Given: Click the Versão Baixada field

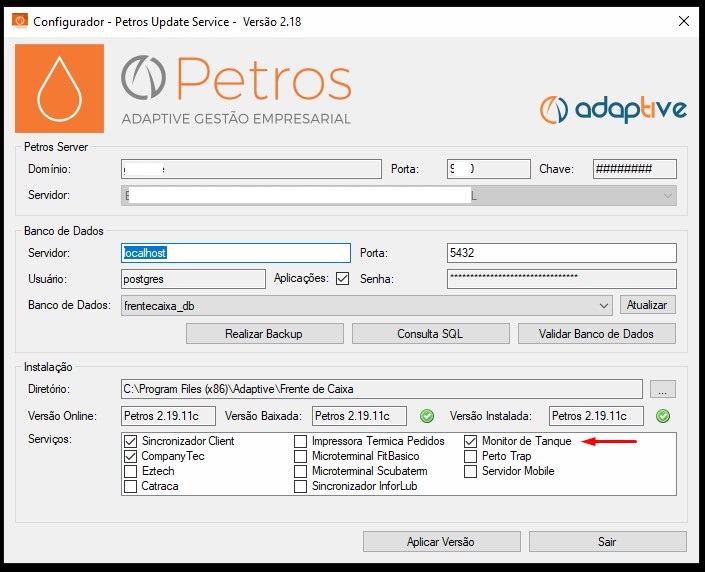Looking at the screenshot, I should point(359,416).
